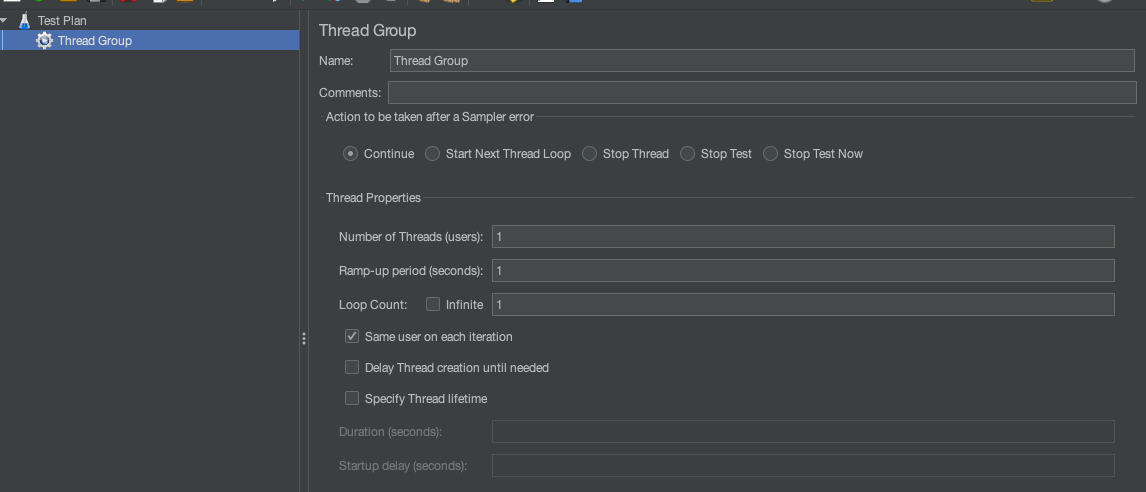Choose the Stop Thread radio button
Screen dimensions: 1146x492
(x=590, y=154)
